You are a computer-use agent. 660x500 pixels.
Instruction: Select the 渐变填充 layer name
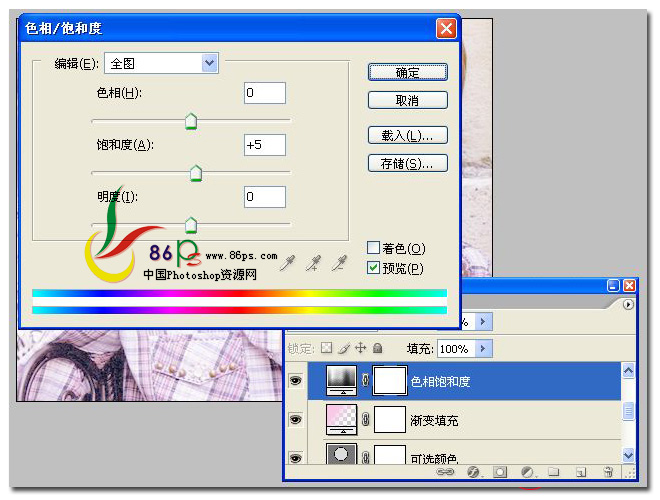pyautogui.click(x=434, y=420)
